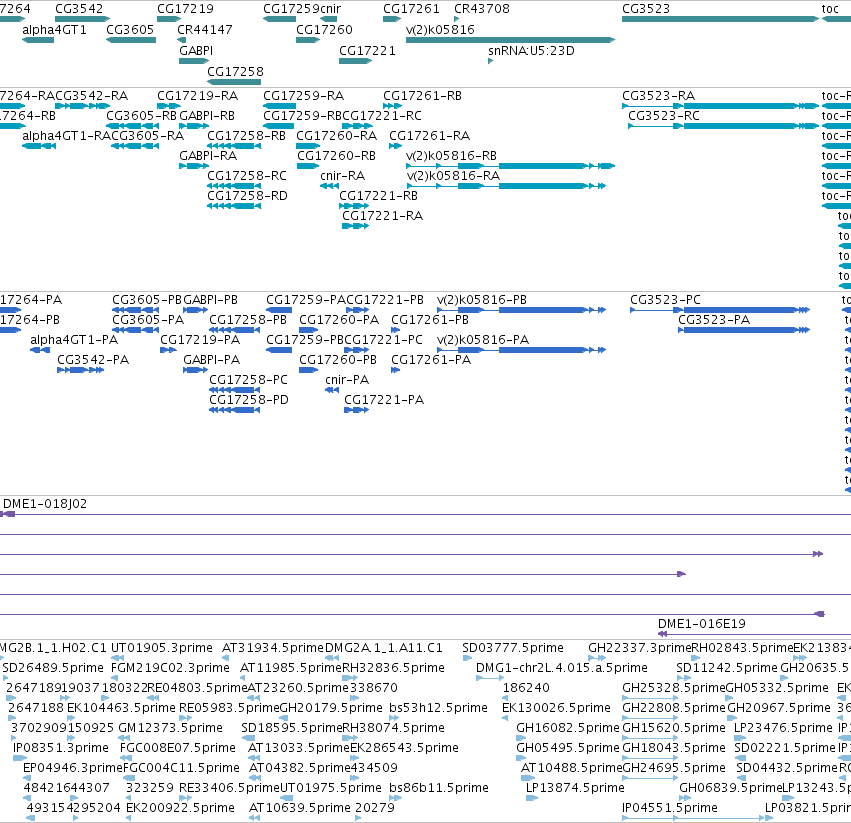
Task: Select the GH22337.3prime EST
Action: 597,658
